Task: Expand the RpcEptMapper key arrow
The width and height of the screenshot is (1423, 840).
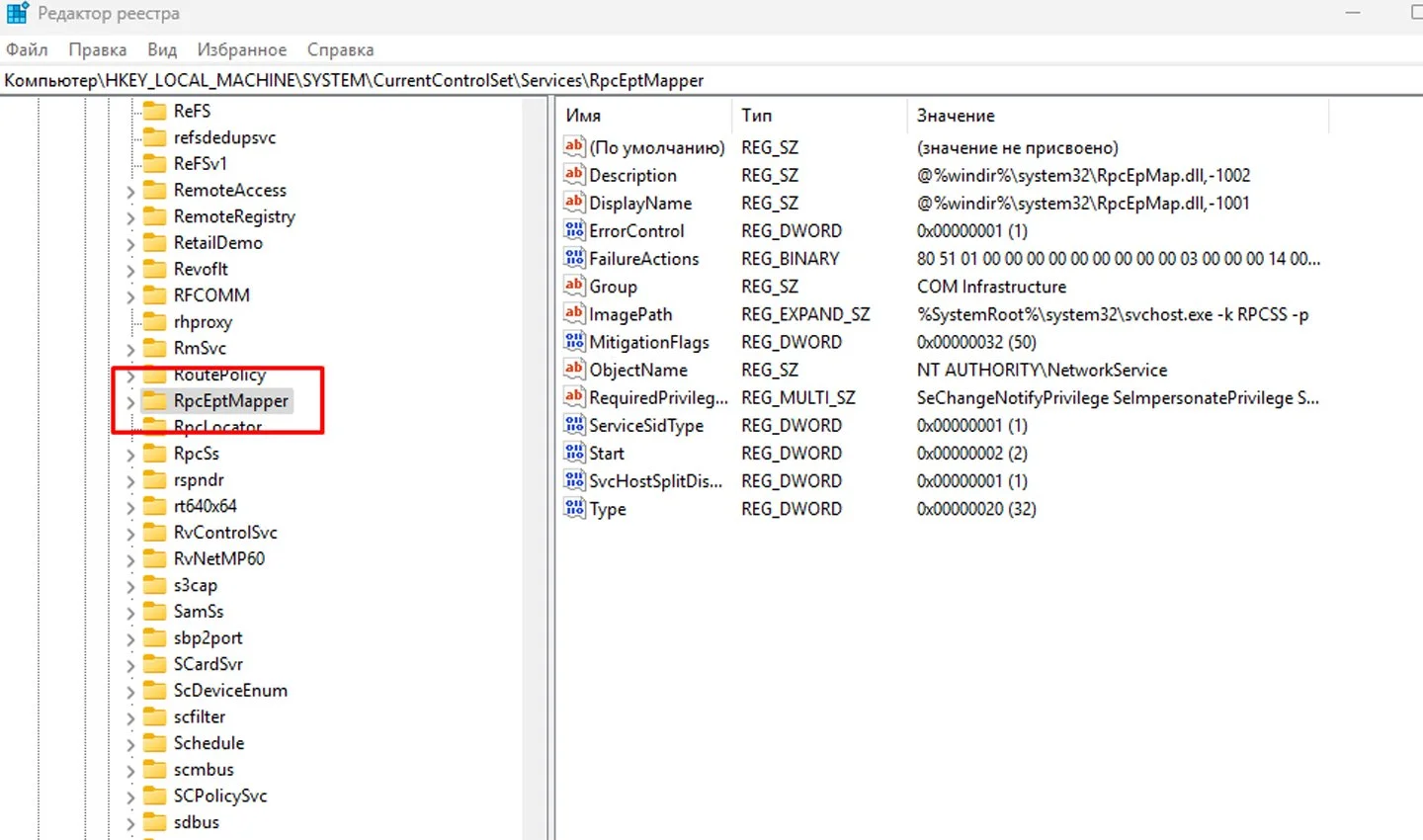Action: [x=130, y=402]
